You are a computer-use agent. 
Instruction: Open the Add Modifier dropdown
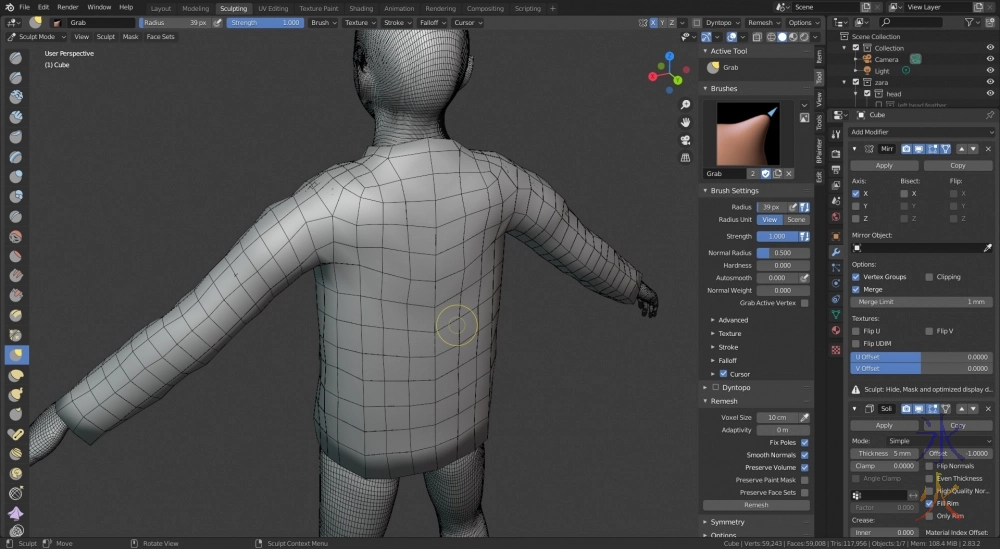click(x=920, y=132)
